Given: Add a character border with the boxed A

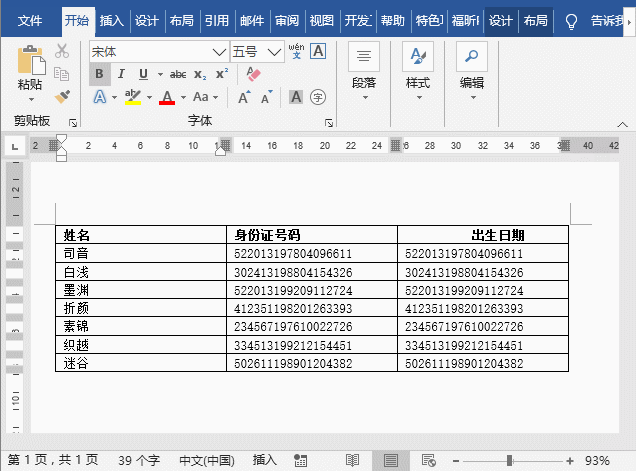Looking at the screenshot, I should coord(318,52).
